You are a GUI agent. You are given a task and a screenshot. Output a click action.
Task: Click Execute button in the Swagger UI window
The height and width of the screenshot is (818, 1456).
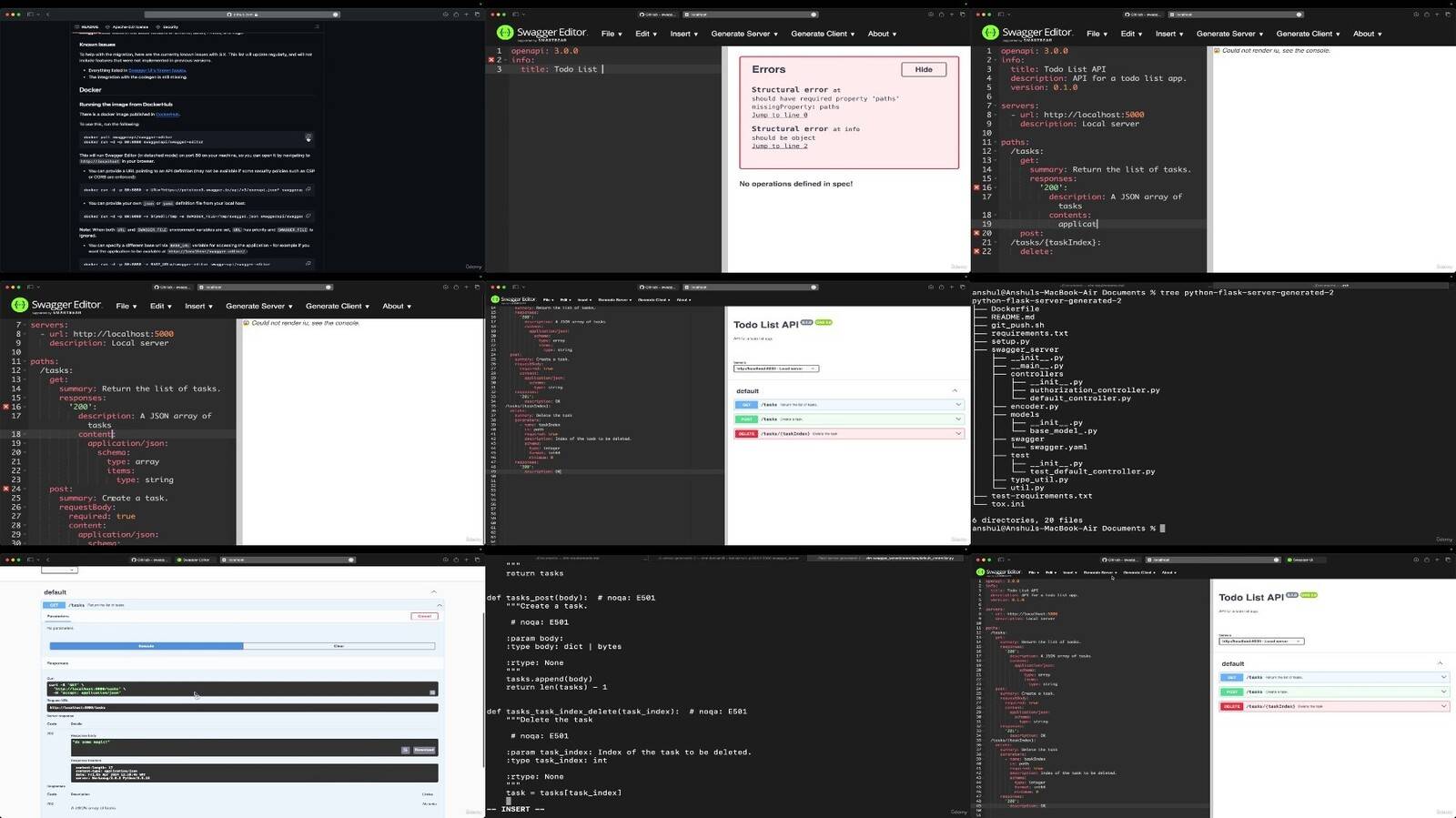click(x=146, y=646)
